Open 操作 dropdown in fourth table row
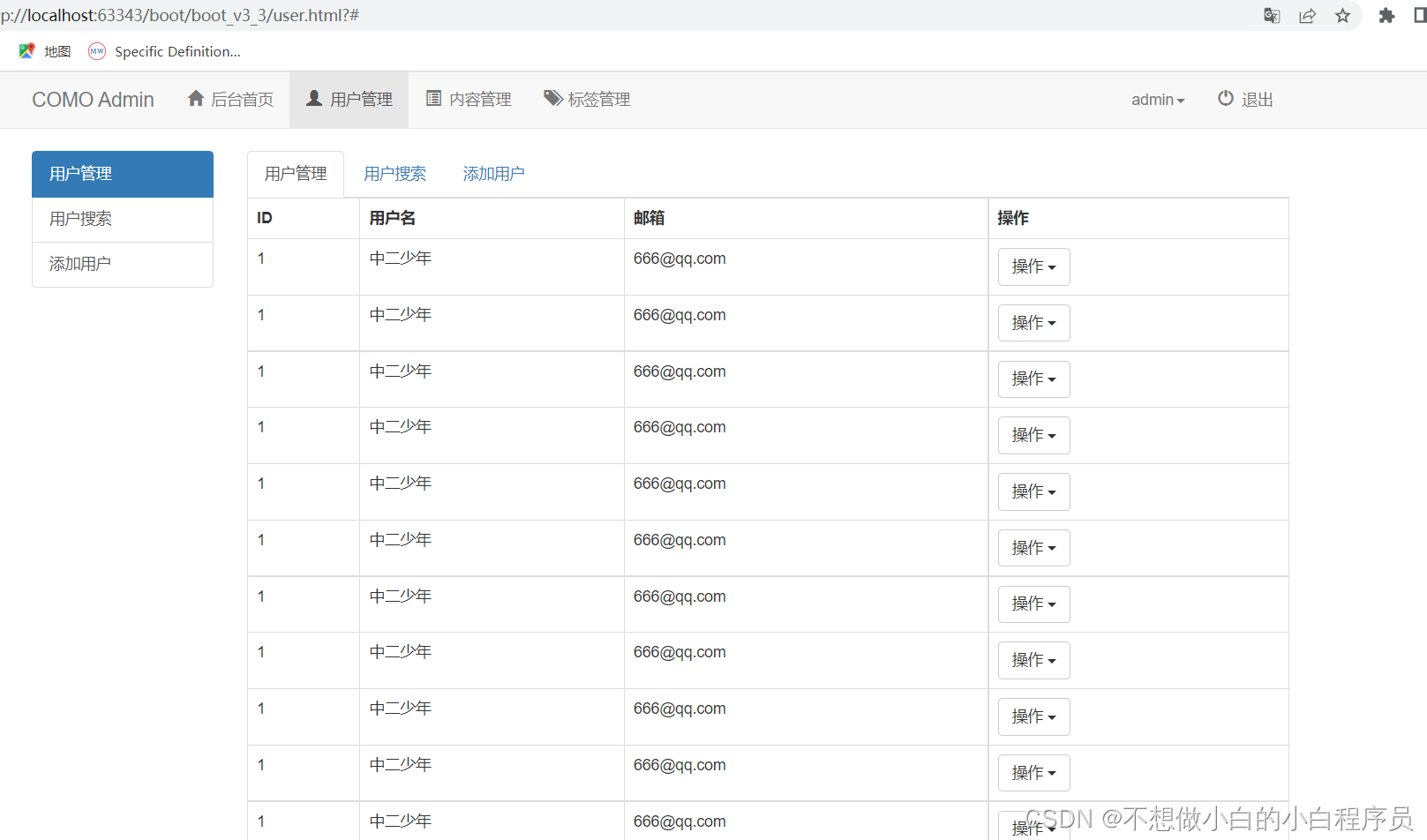1427x840 pixels. click(x=1033, y=435)
